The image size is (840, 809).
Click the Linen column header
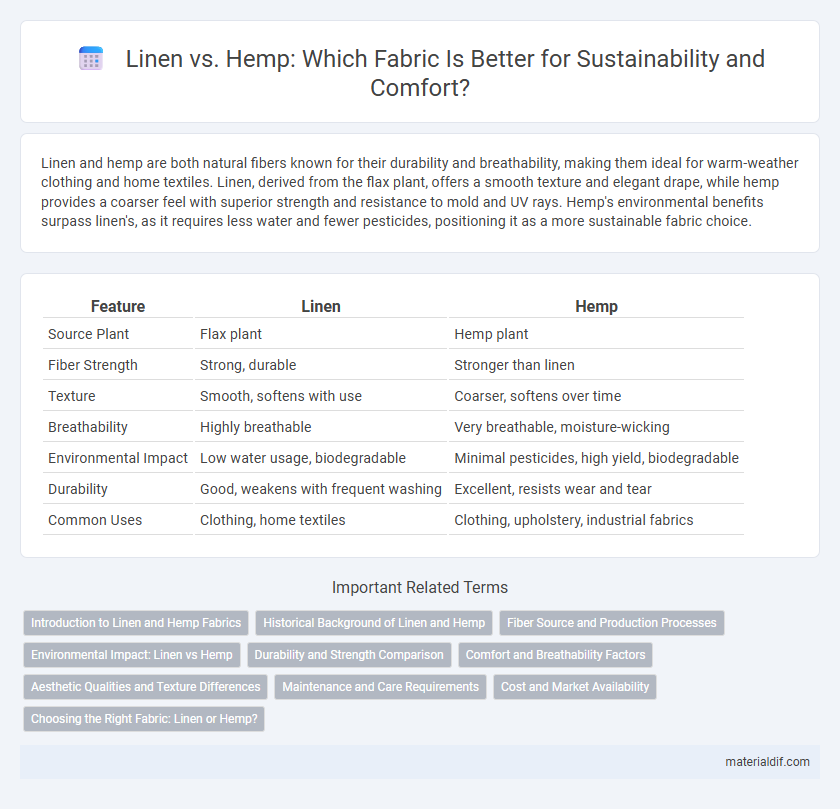[x=320, y=306]
